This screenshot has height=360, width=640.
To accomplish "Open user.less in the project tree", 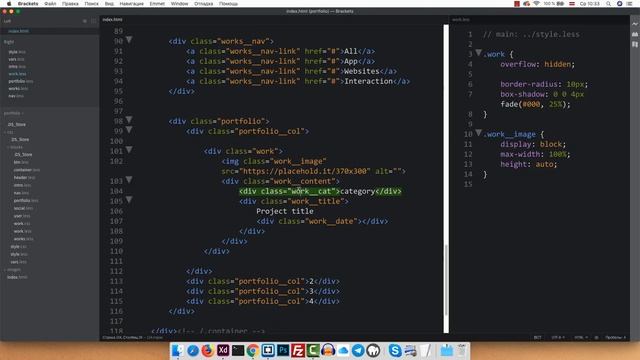I will pos(22,216).
